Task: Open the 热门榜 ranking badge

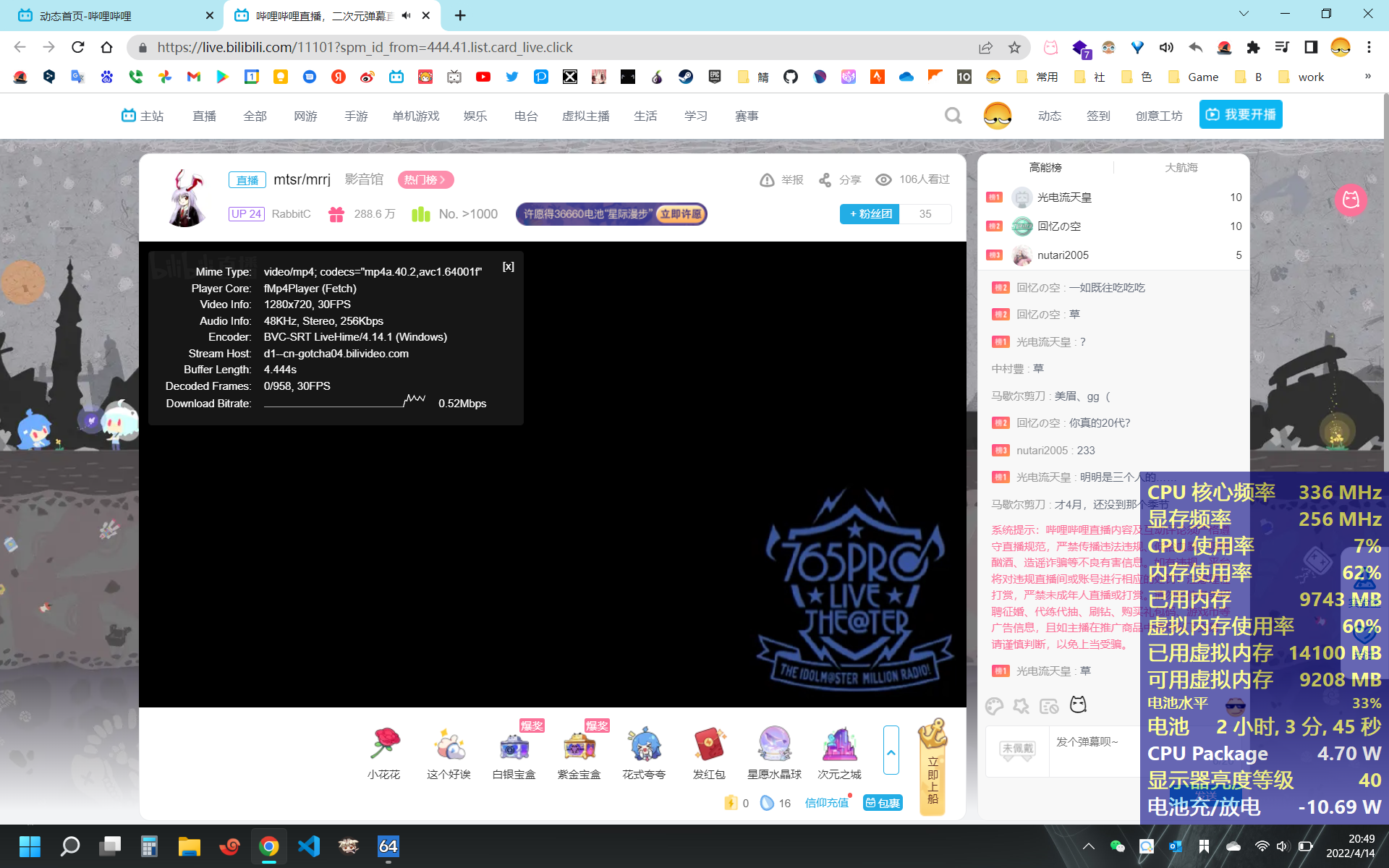Action: 425,179
